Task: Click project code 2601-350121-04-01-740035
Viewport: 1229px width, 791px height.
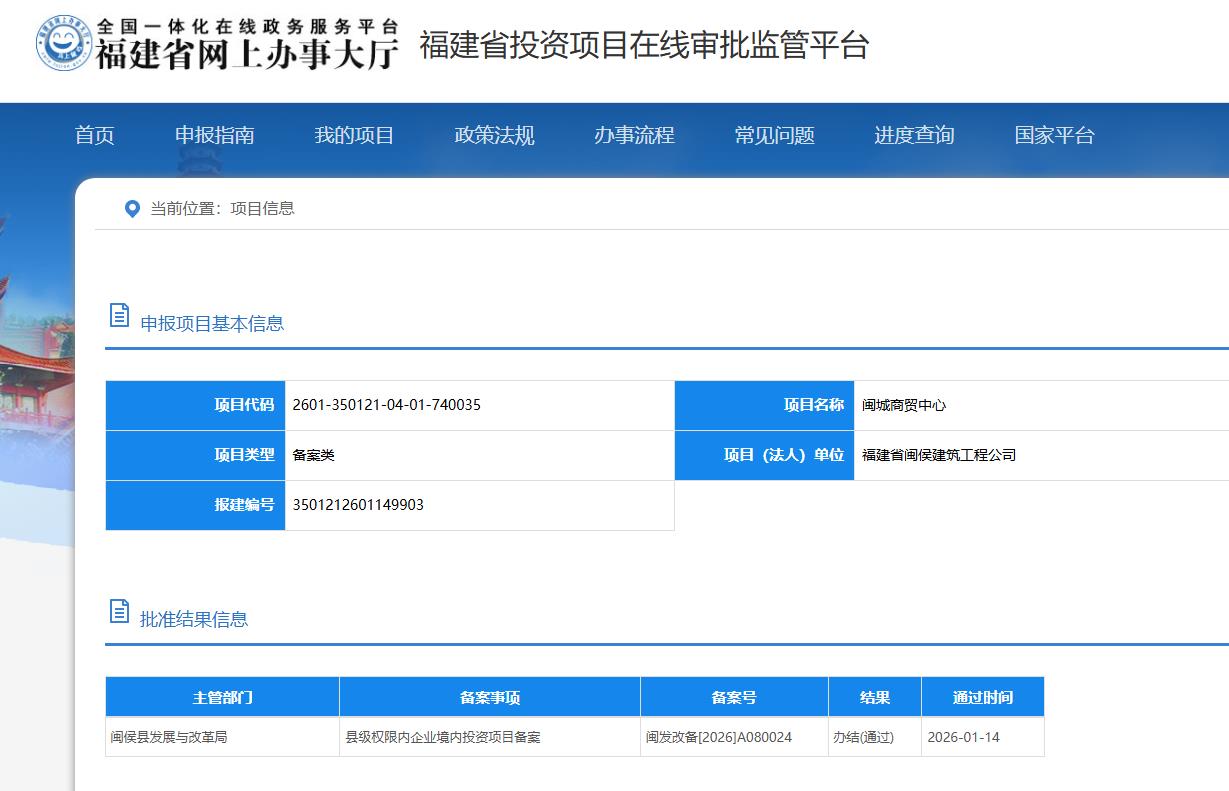Action: (386, 405)
